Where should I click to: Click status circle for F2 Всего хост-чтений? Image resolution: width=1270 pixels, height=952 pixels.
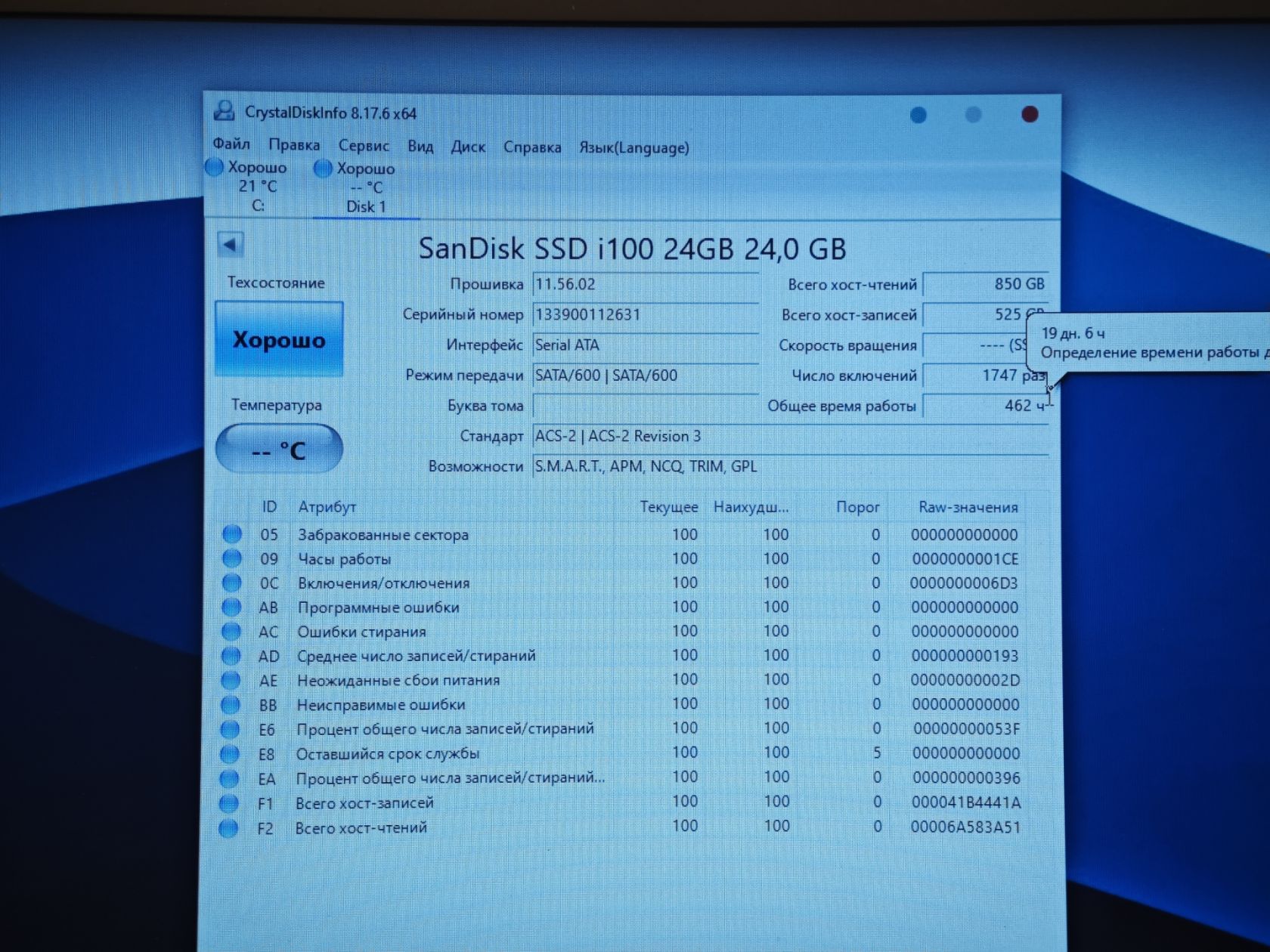coord(228,828)
